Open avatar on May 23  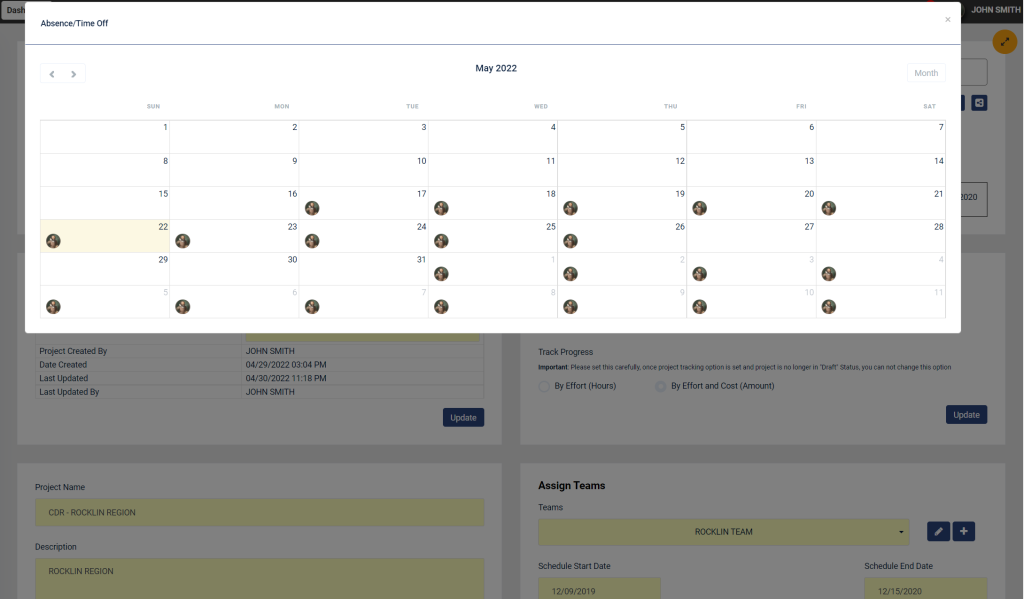183,241
